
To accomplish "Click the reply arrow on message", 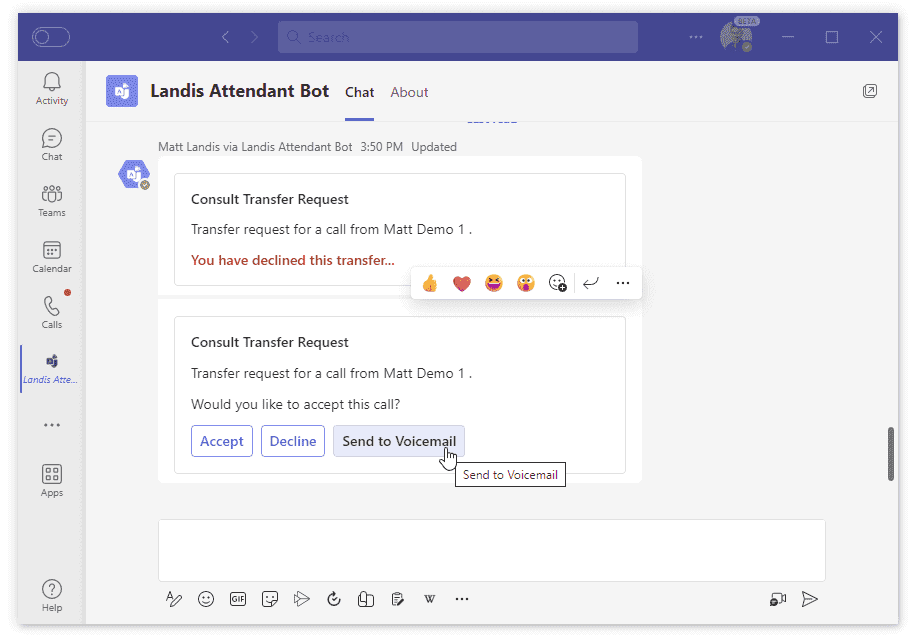I will pos(591,283).
